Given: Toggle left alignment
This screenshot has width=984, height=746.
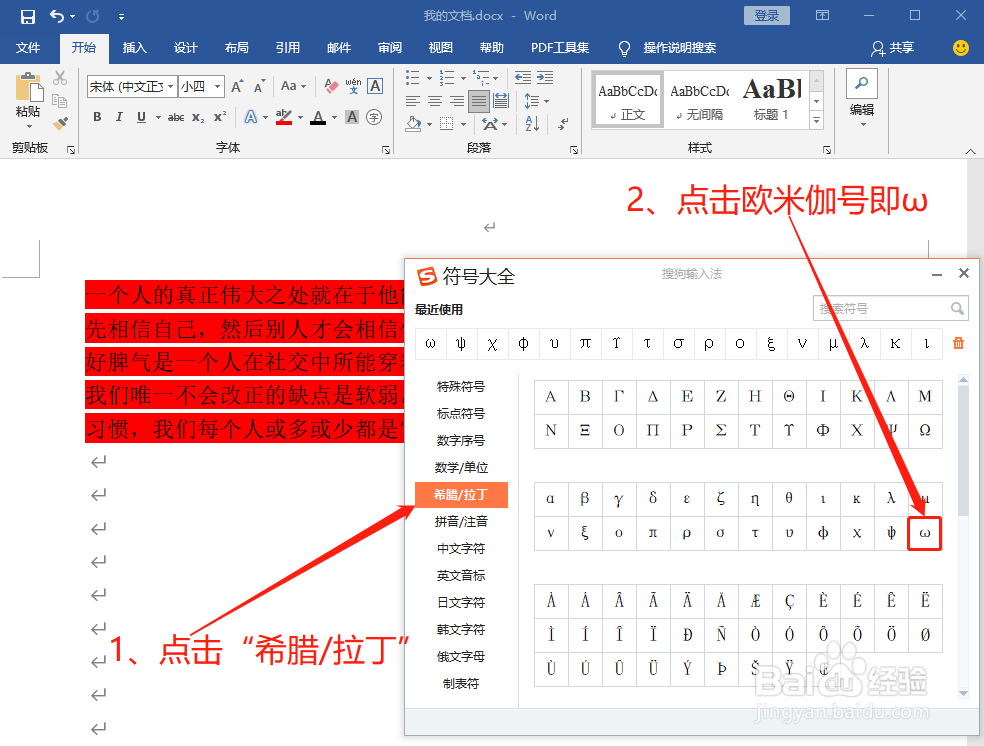Looking at the screenshot, I should (412, 100).
